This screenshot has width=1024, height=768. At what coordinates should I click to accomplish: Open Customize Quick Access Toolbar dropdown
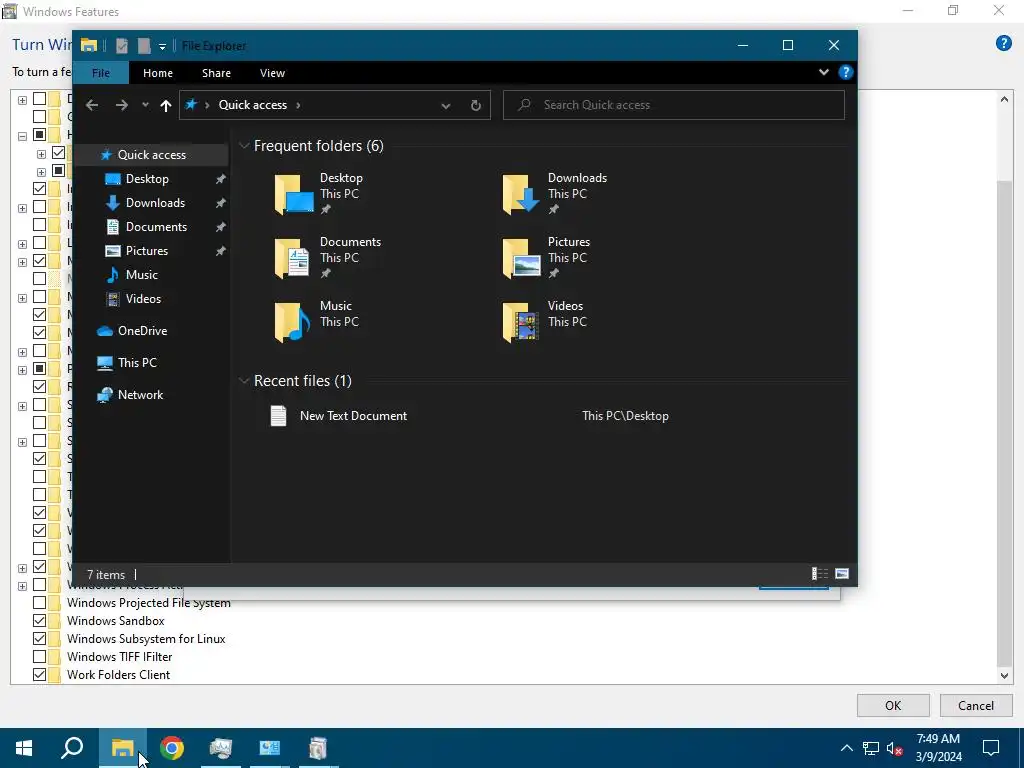point(162,46)
